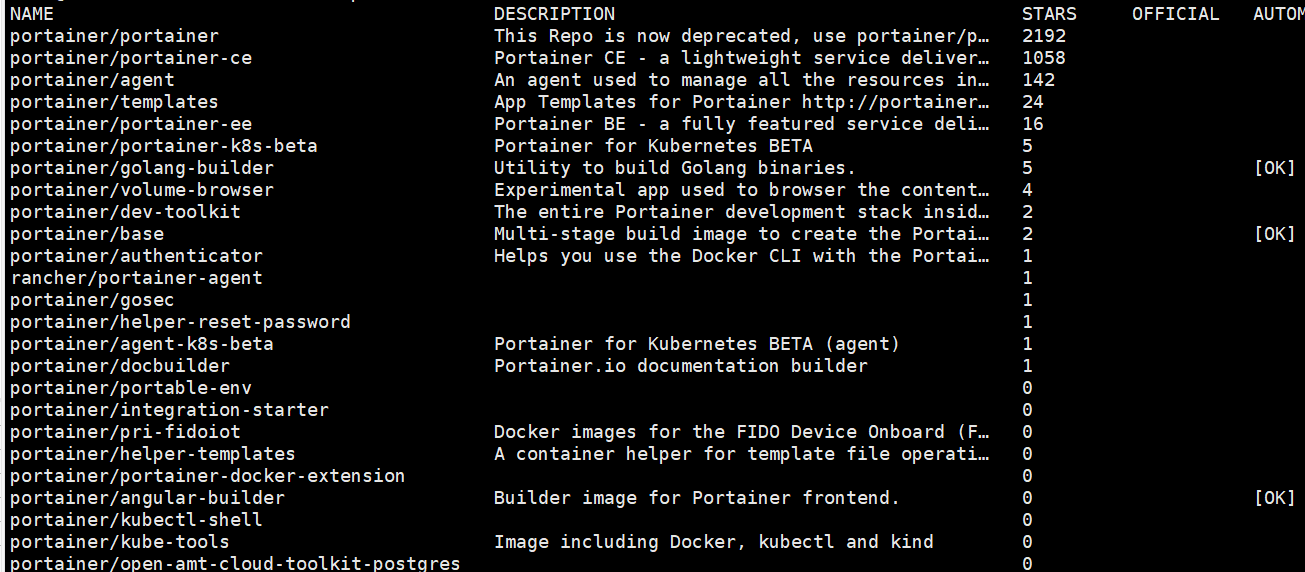Click the [OK] on the portainer/base row
Screen dimensions: 1305x572
click(1274, 234)
